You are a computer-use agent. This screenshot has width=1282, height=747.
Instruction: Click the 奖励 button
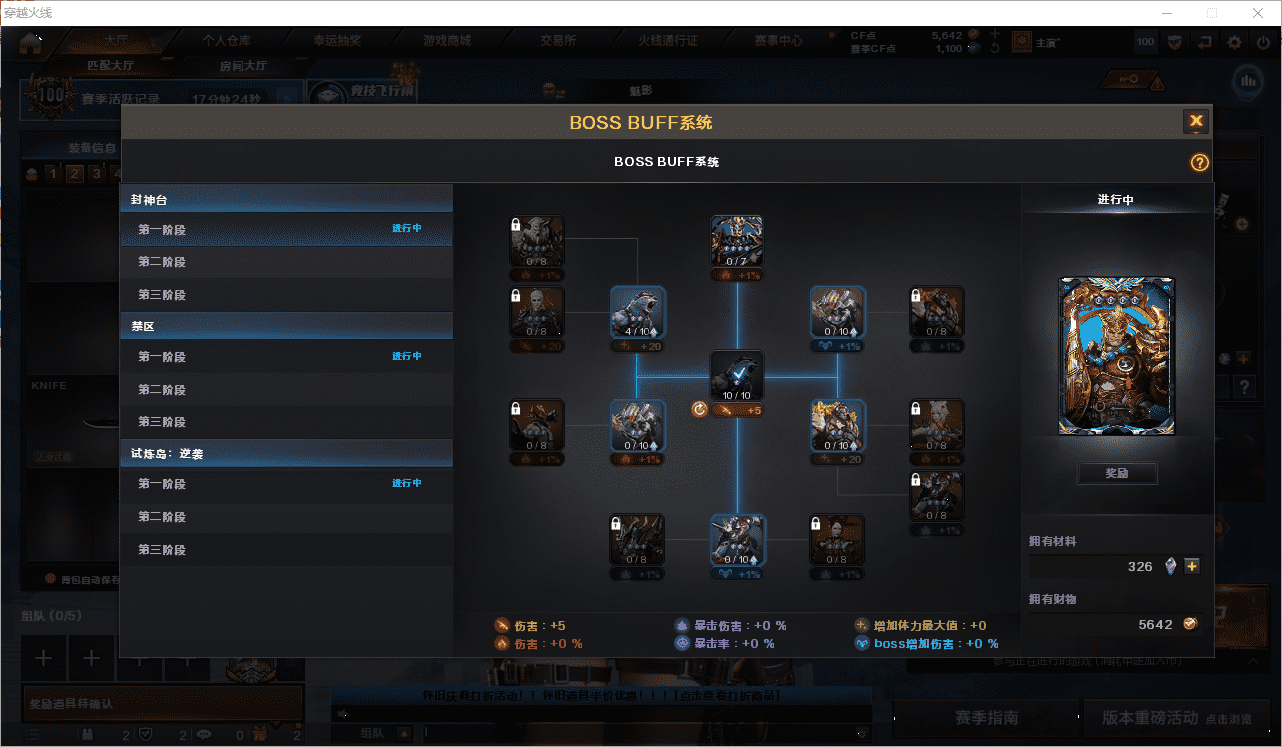click(1117, 473)
